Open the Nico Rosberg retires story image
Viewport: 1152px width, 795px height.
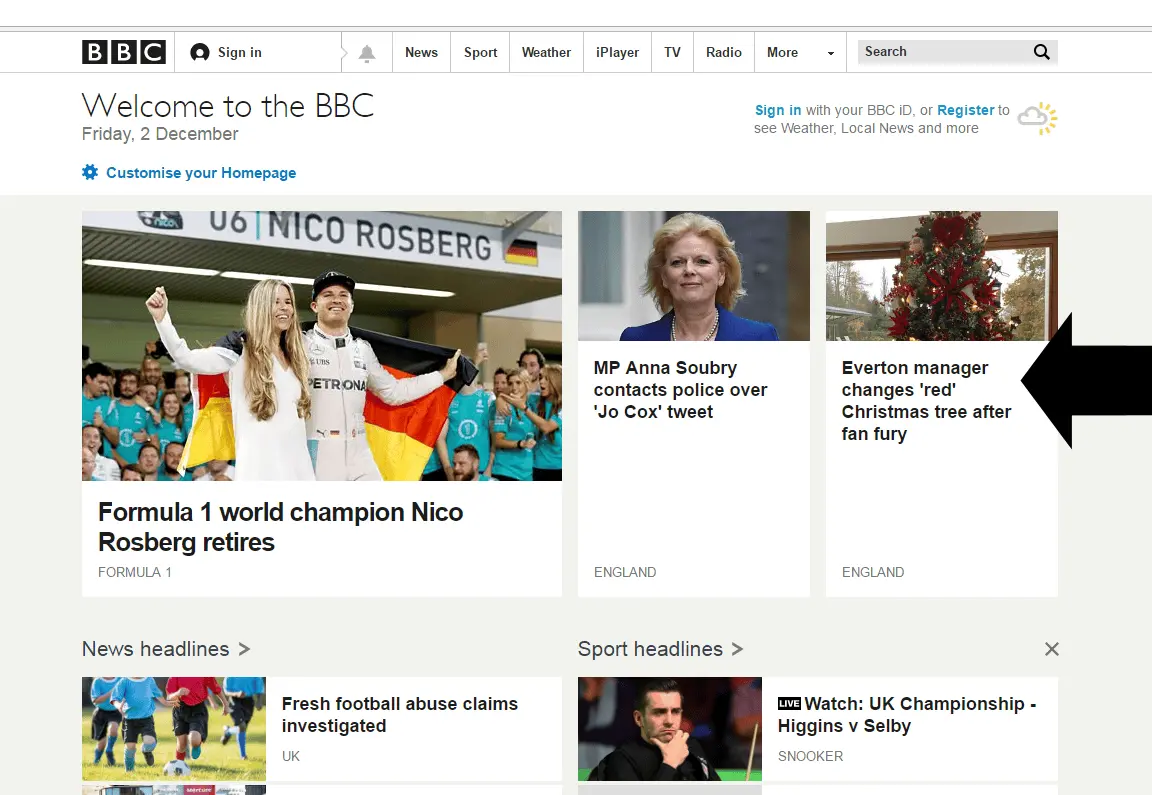(321, 345)
